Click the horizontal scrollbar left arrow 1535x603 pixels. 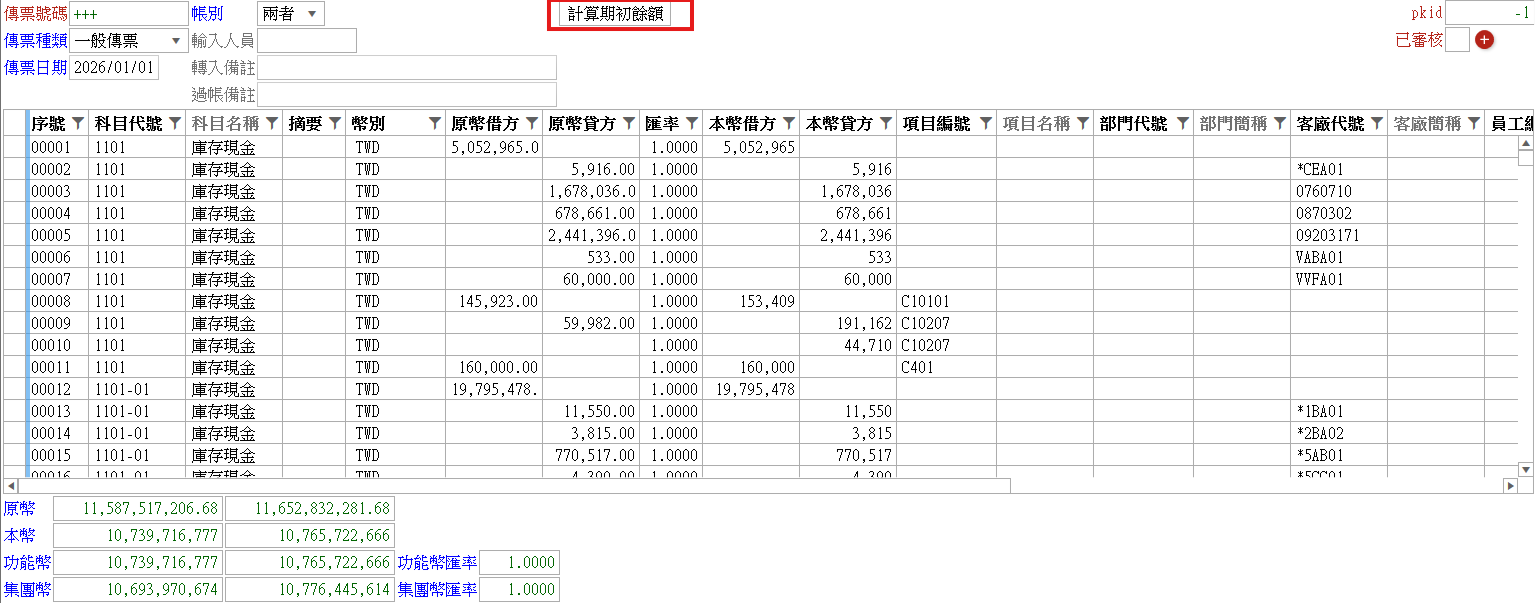point(11,486)
